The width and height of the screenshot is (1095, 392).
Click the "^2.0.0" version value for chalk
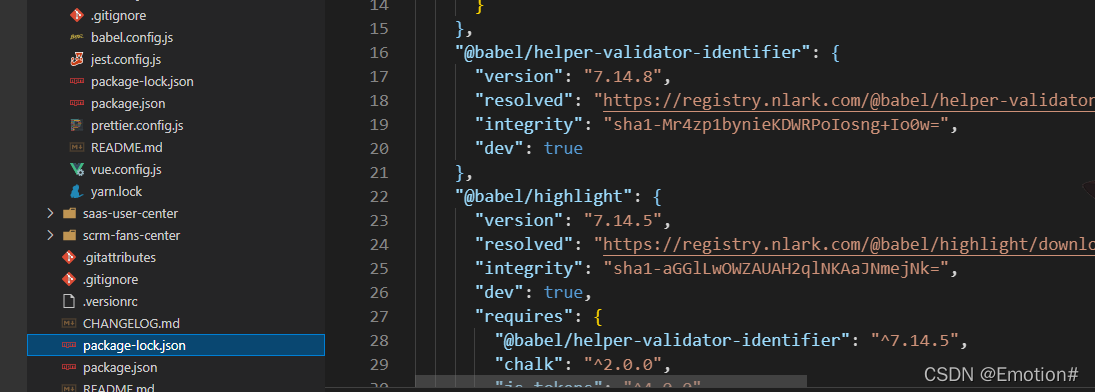click(622, 364)
